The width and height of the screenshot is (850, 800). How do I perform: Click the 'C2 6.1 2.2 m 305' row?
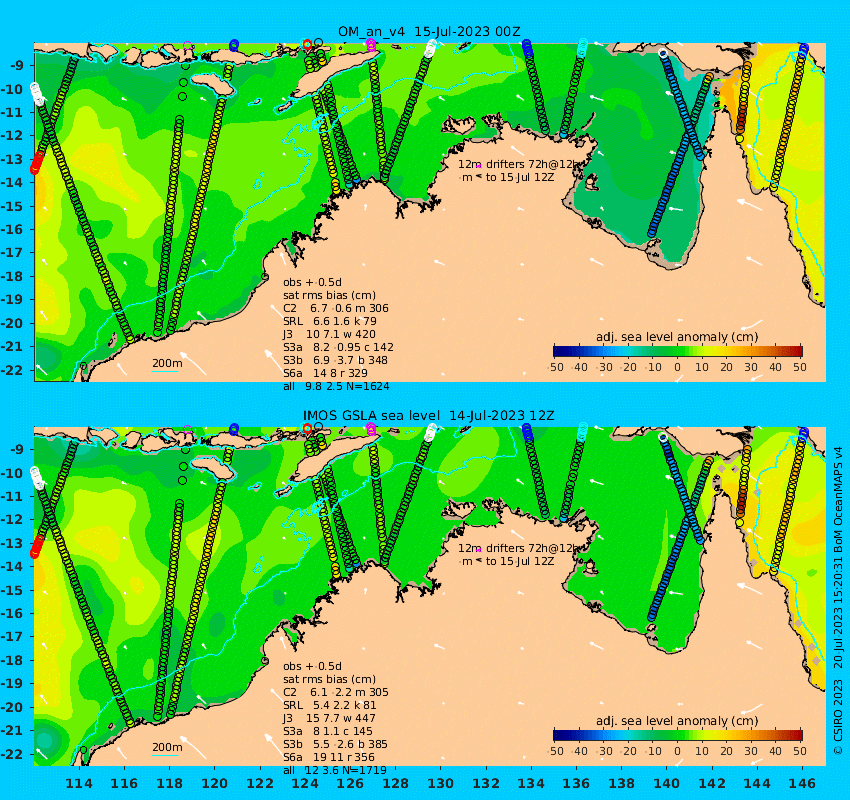336,692
